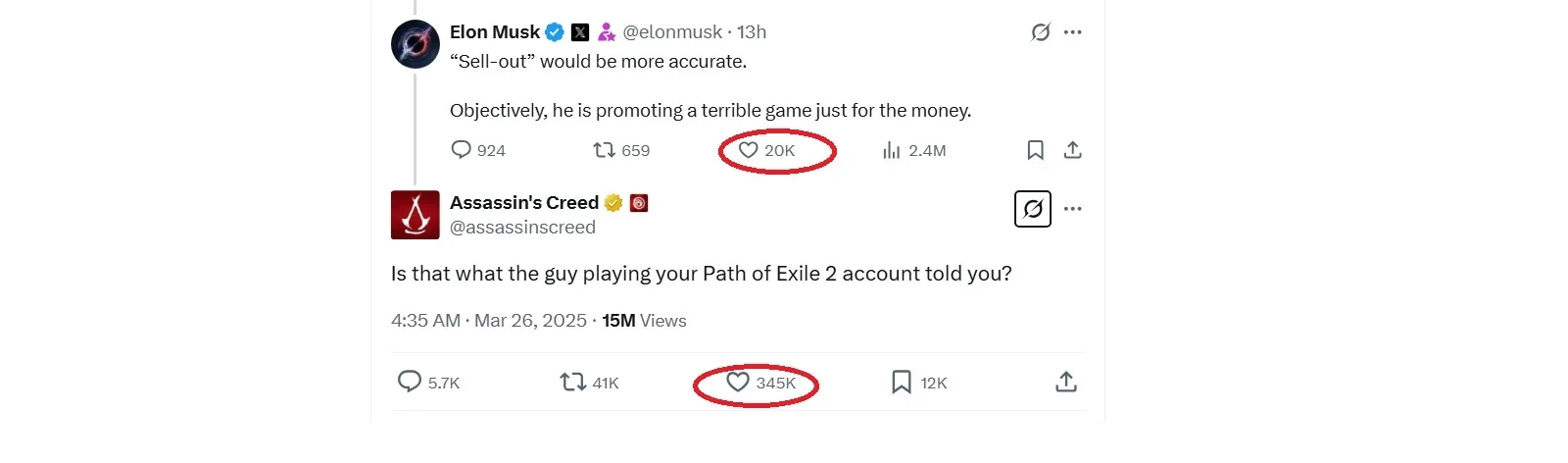Like the post with 20K likes
The height and width of the screenshot is (463, 1568).
[x=749, y=150]
